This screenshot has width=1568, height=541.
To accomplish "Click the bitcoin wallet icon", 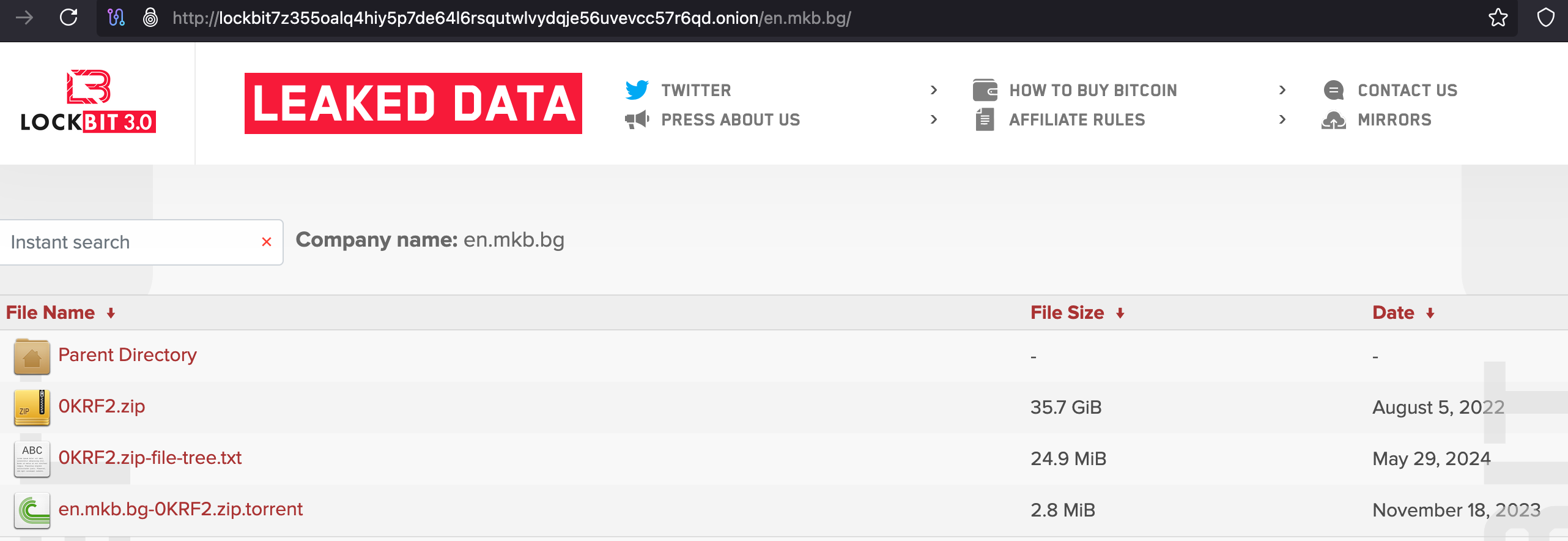I will pos(985,90).
